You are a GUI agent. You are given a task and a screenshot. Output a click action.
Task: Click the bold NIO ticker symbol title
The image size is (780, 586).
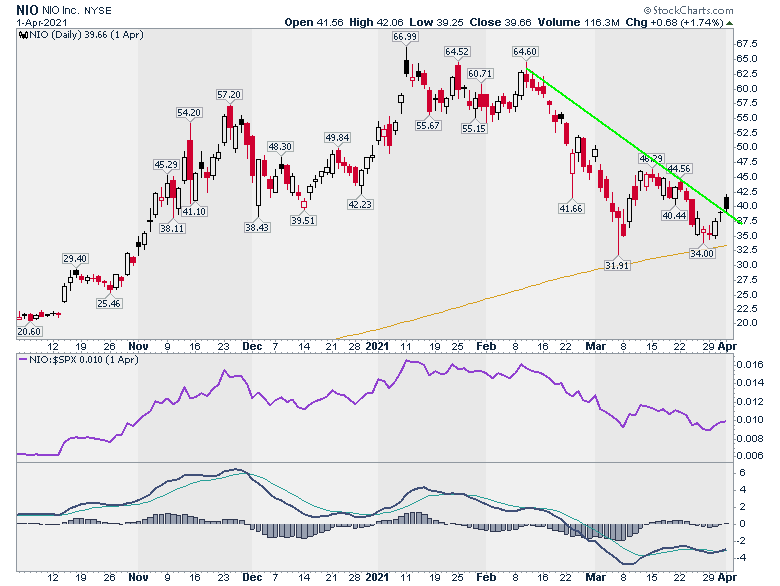click(x=27, y=10)
